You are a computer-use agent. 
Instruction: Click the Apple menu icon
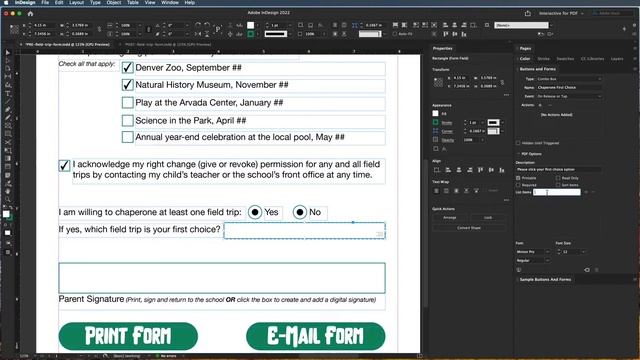tap(6, 2)
